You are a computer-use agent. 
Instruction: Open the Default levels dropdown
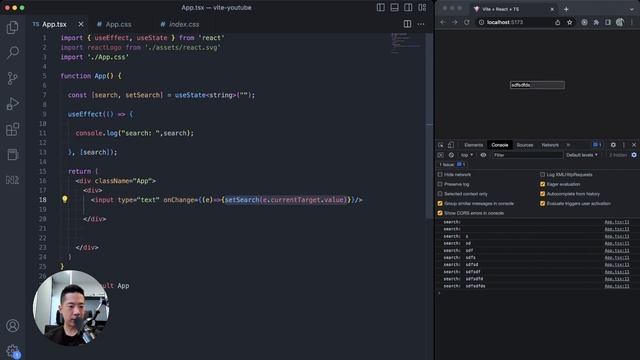(x=582, y=155)
